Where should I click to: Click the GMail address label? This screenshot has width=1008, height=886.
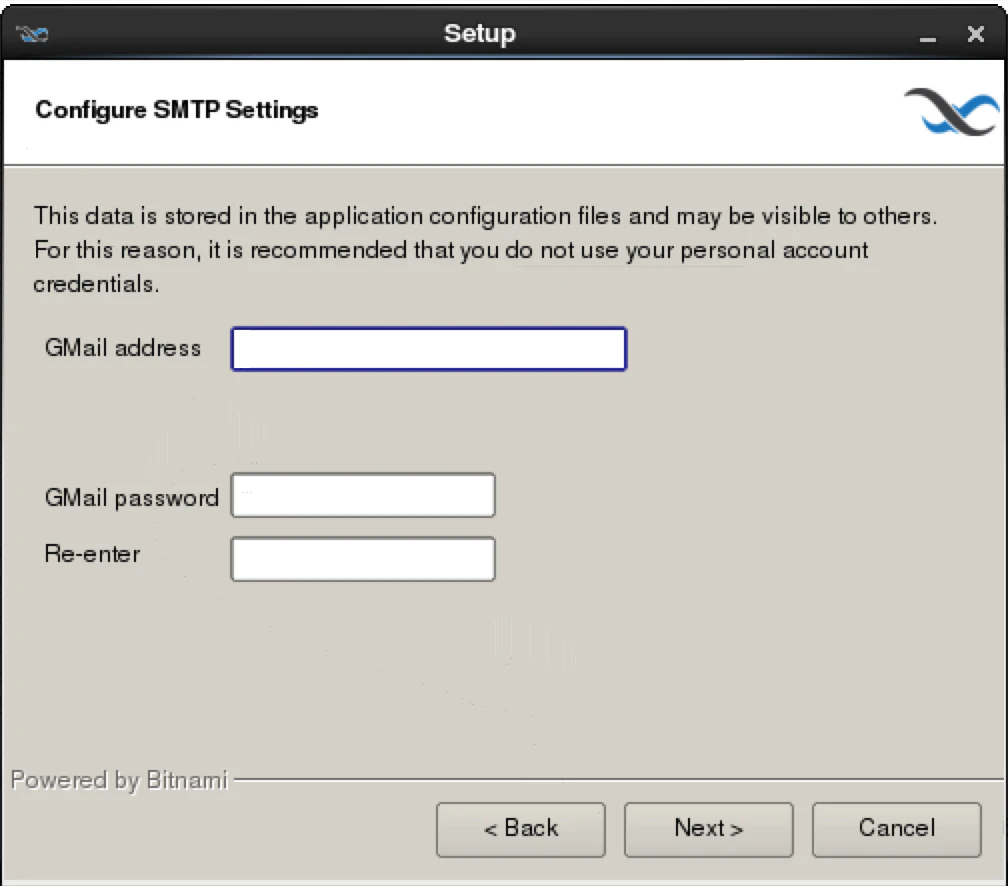click(123, 348)
